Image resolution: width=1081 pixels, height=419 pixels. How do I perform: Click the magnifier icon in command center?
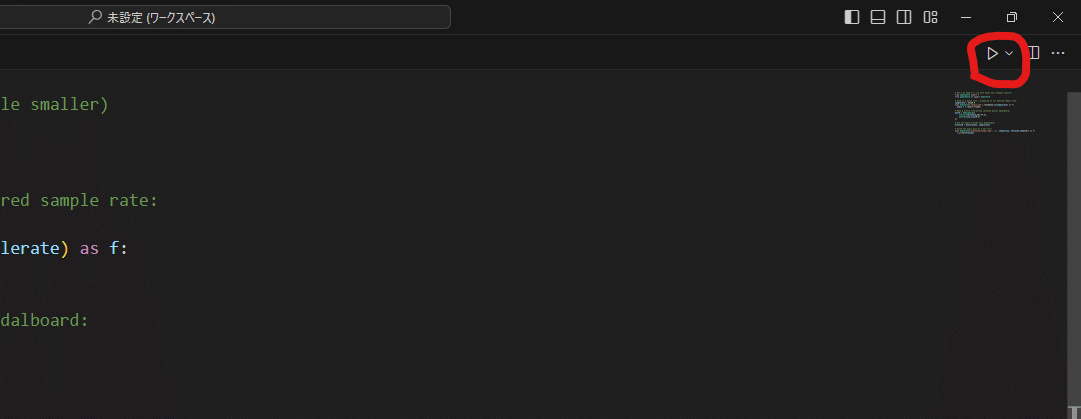95,17
